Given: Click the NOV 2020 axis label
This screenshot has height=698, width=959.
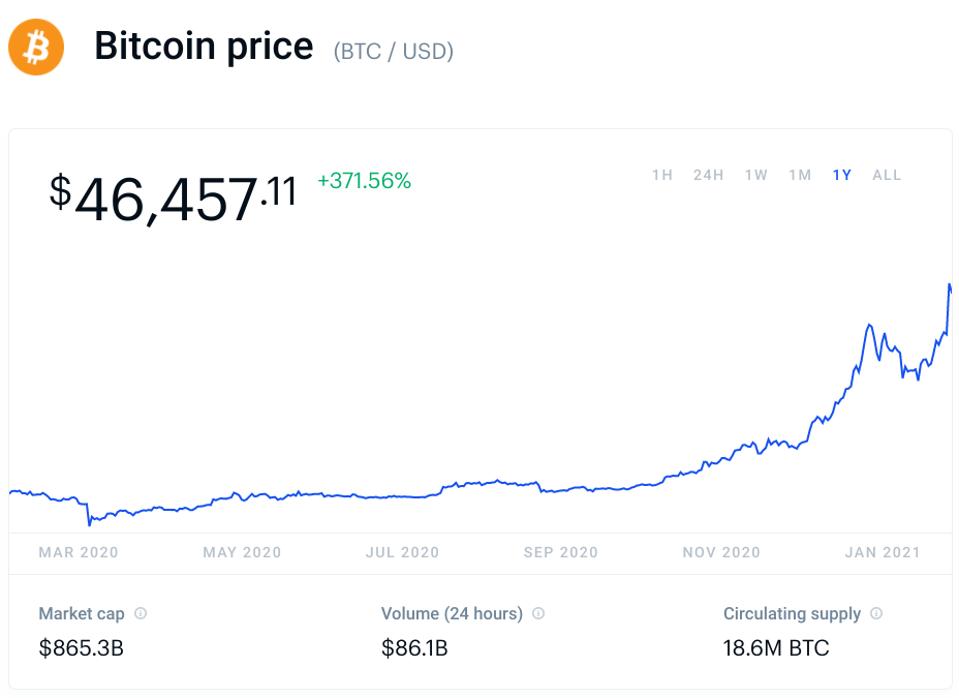Looking at the screenshot, I should point(721,552).
